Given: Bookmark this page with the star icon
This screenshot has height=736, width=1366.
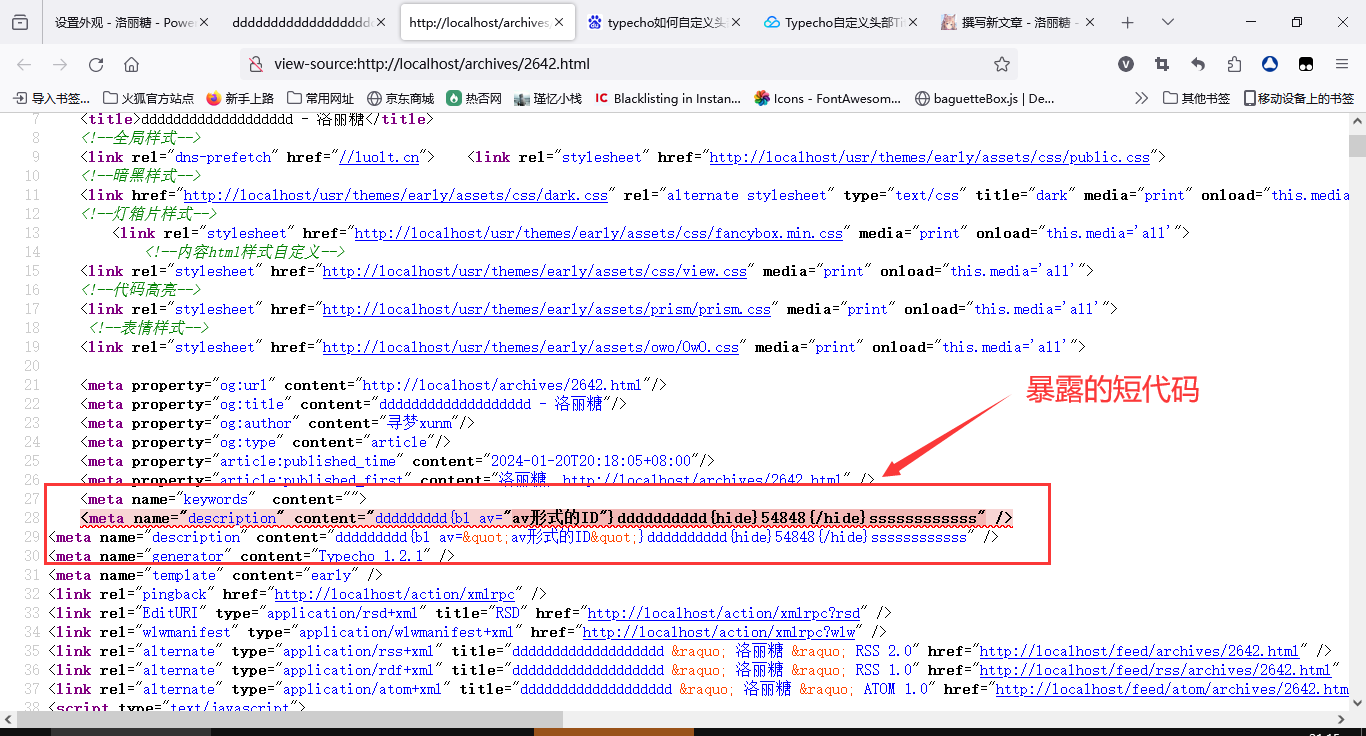Looking at the screenshot, I should pos(1001,64).
